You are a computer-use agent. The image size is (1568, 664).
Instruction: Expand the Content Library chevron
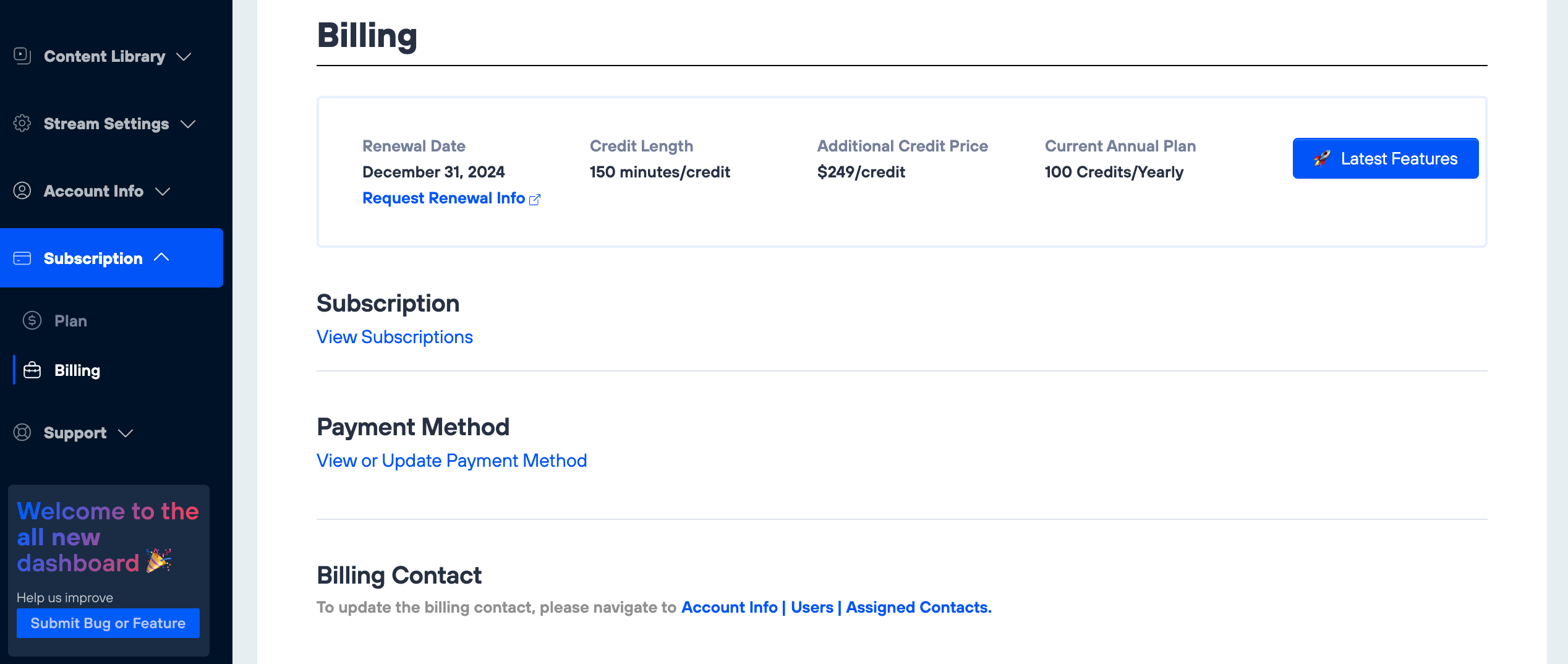tap(184, 57)
